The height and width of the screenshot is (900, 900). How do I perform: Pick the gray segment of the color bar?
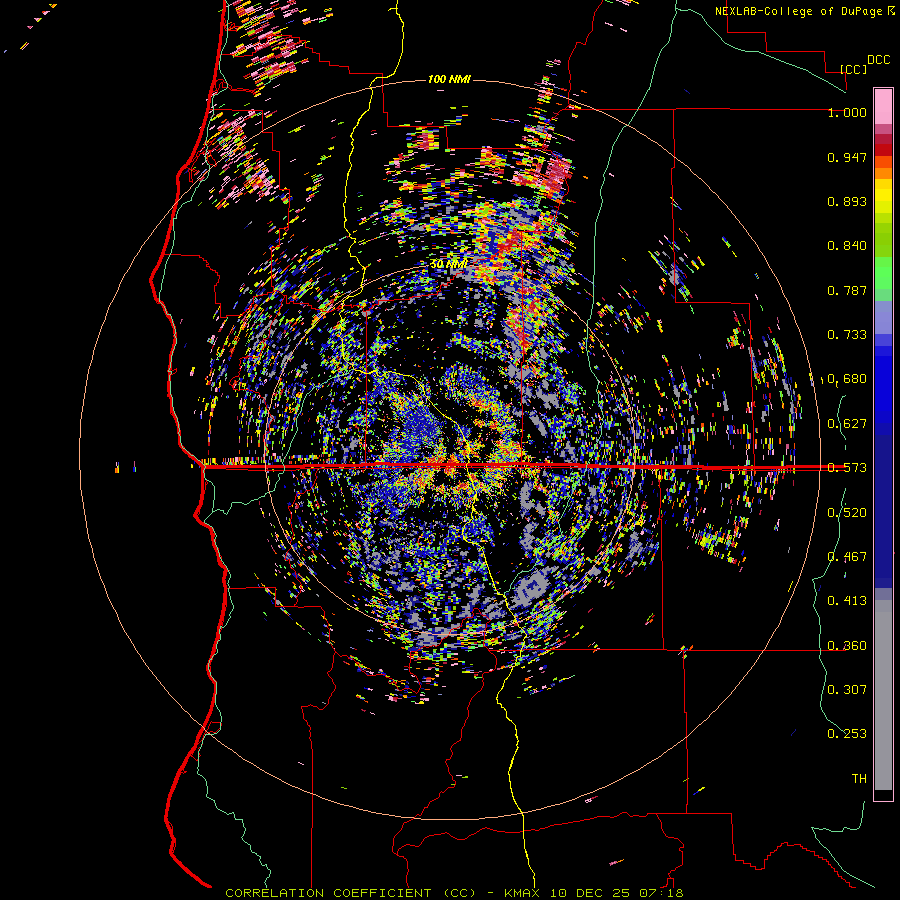point(883,695)
